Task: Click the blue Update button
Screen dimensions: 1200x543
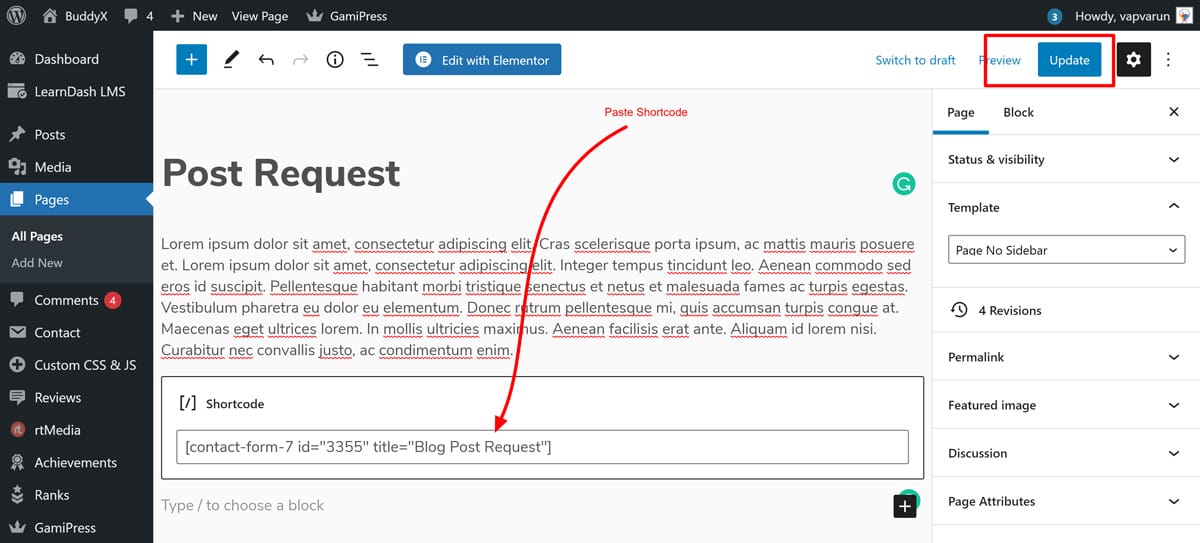Action: pyautogui.click(x=1069, y=60)
